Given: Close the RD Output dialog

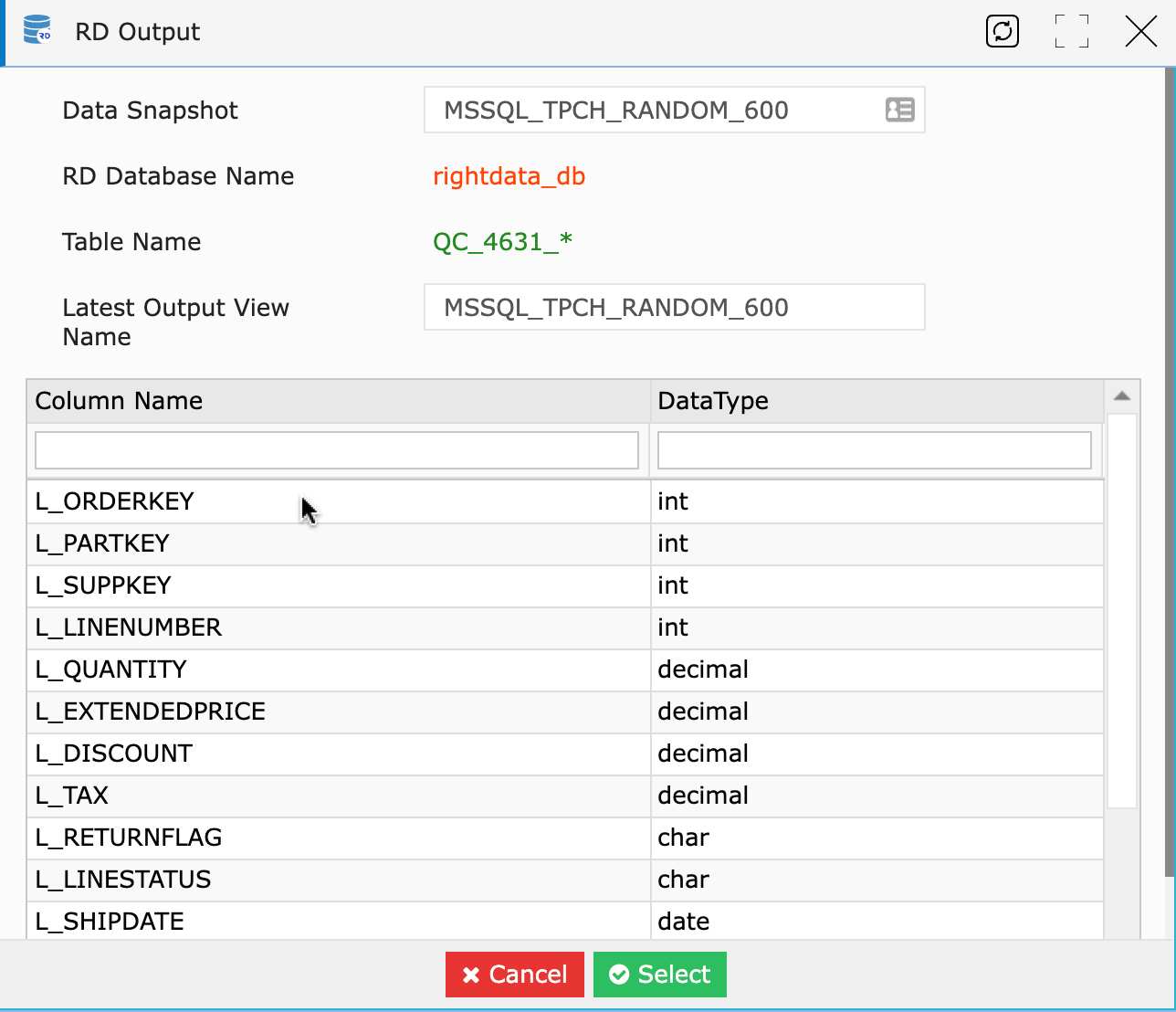Looking at the screenshot, I should [1140, 31].
